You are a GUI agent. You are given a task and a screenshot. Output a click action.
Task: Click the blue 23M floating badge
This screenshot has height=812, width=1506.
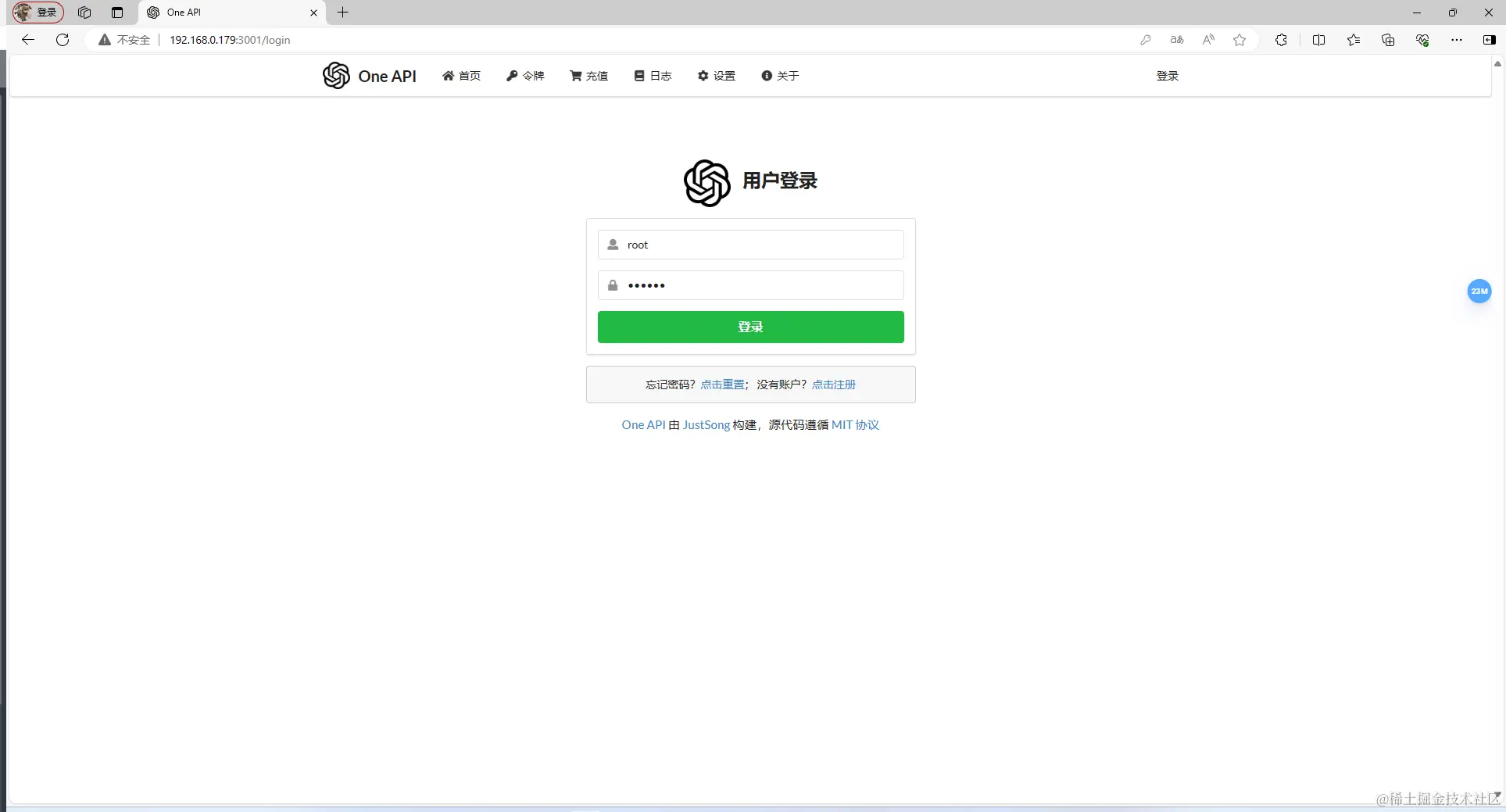click(x=1479, y=291)
